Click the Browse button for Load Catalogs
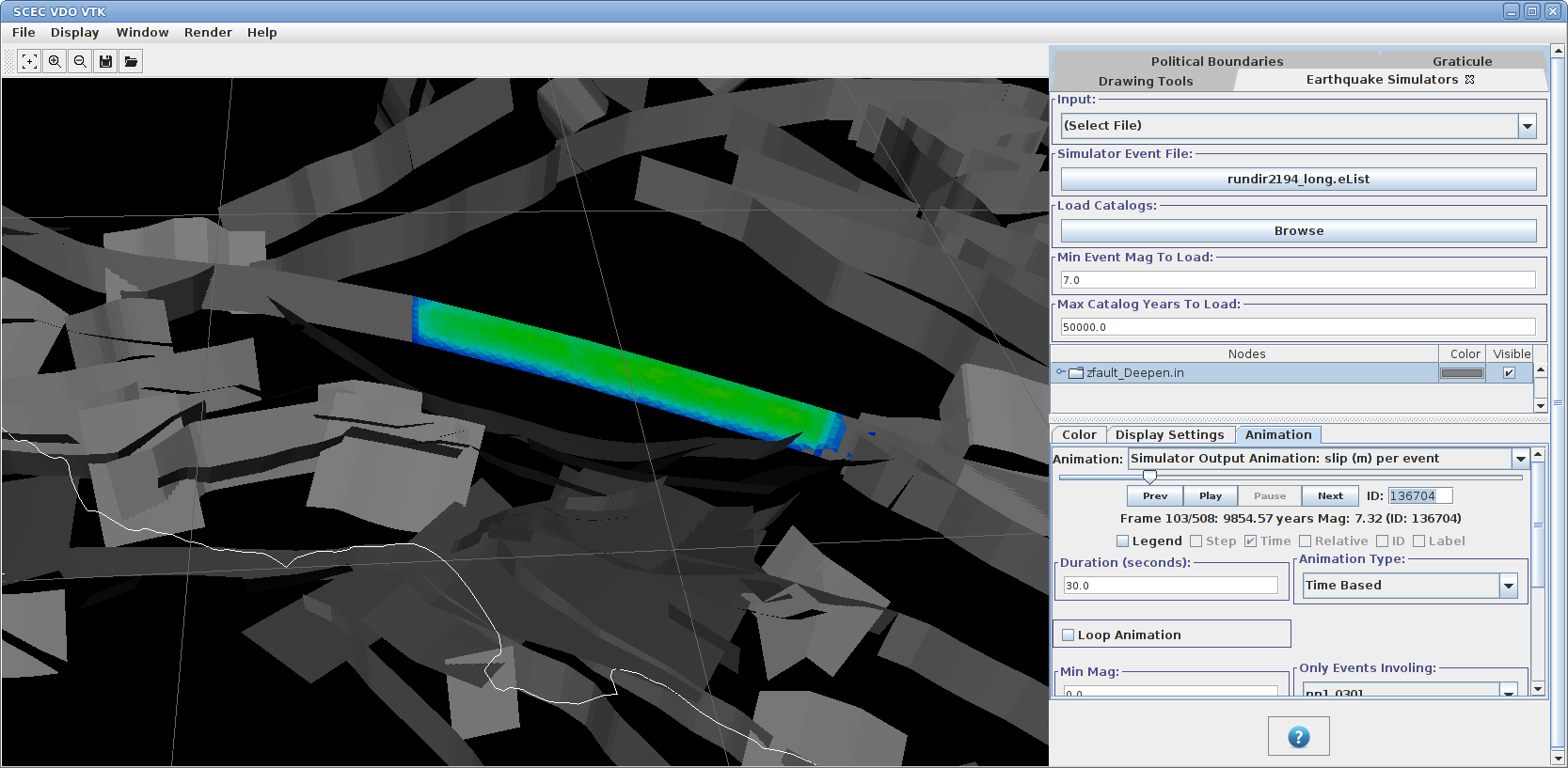 point(1298,231)
